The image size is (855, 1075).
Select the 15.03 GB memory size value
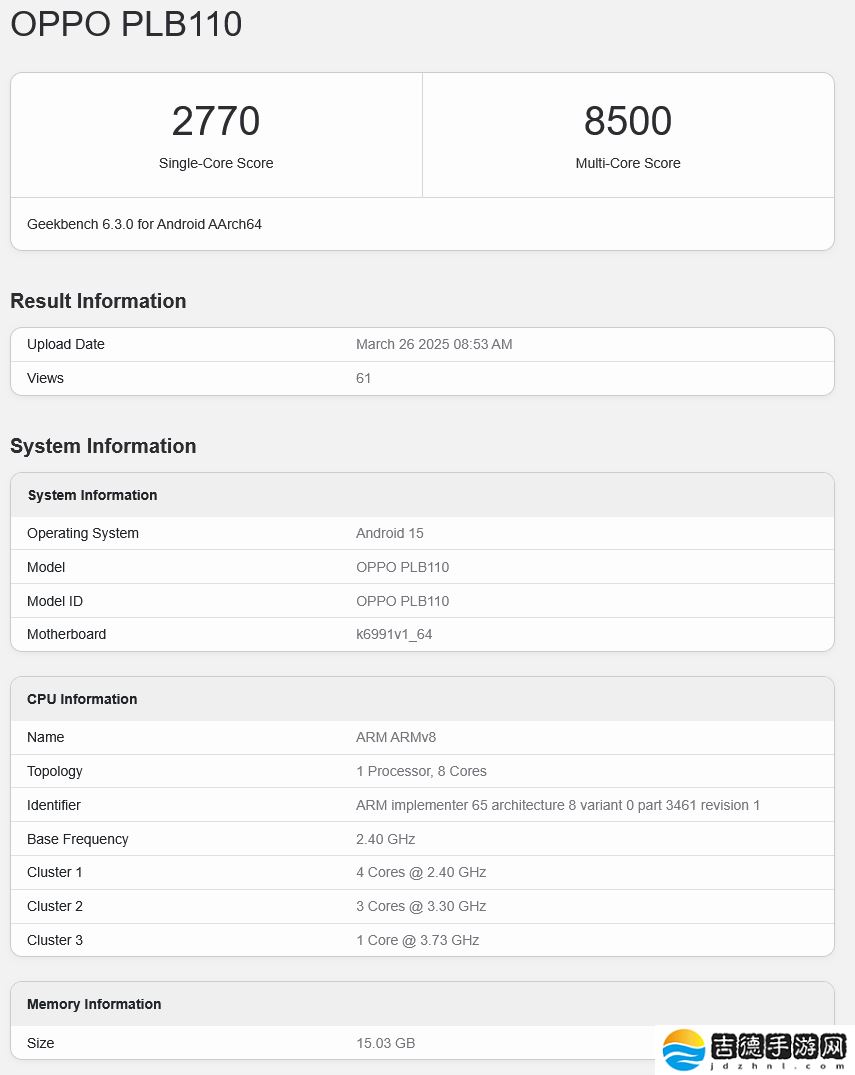[385, 1043]
